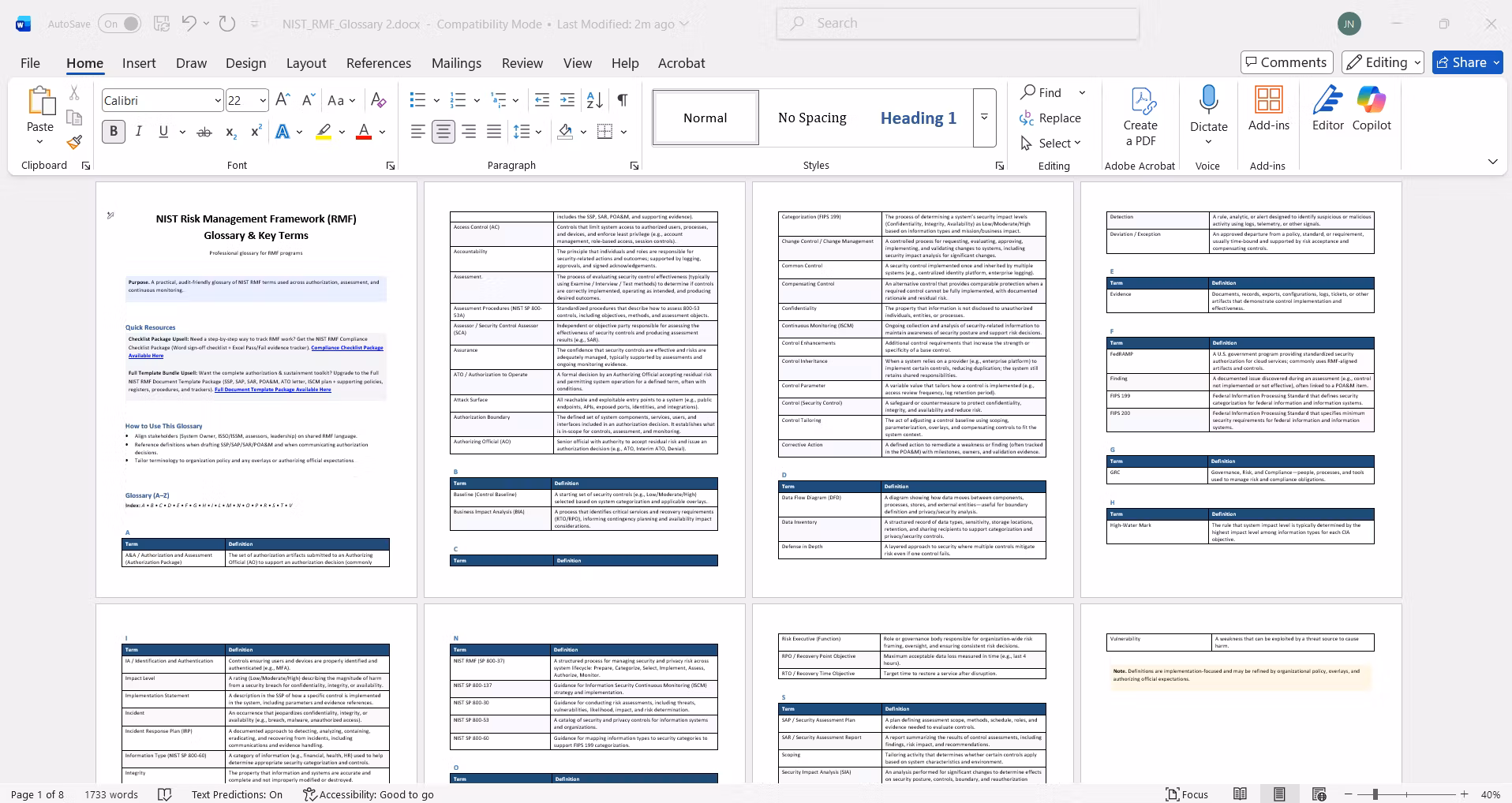Image resolution: width=1512 pixels, height=803 pixels.
Task: Open Copilot from the ribbon
Action: pos(1372,109)
